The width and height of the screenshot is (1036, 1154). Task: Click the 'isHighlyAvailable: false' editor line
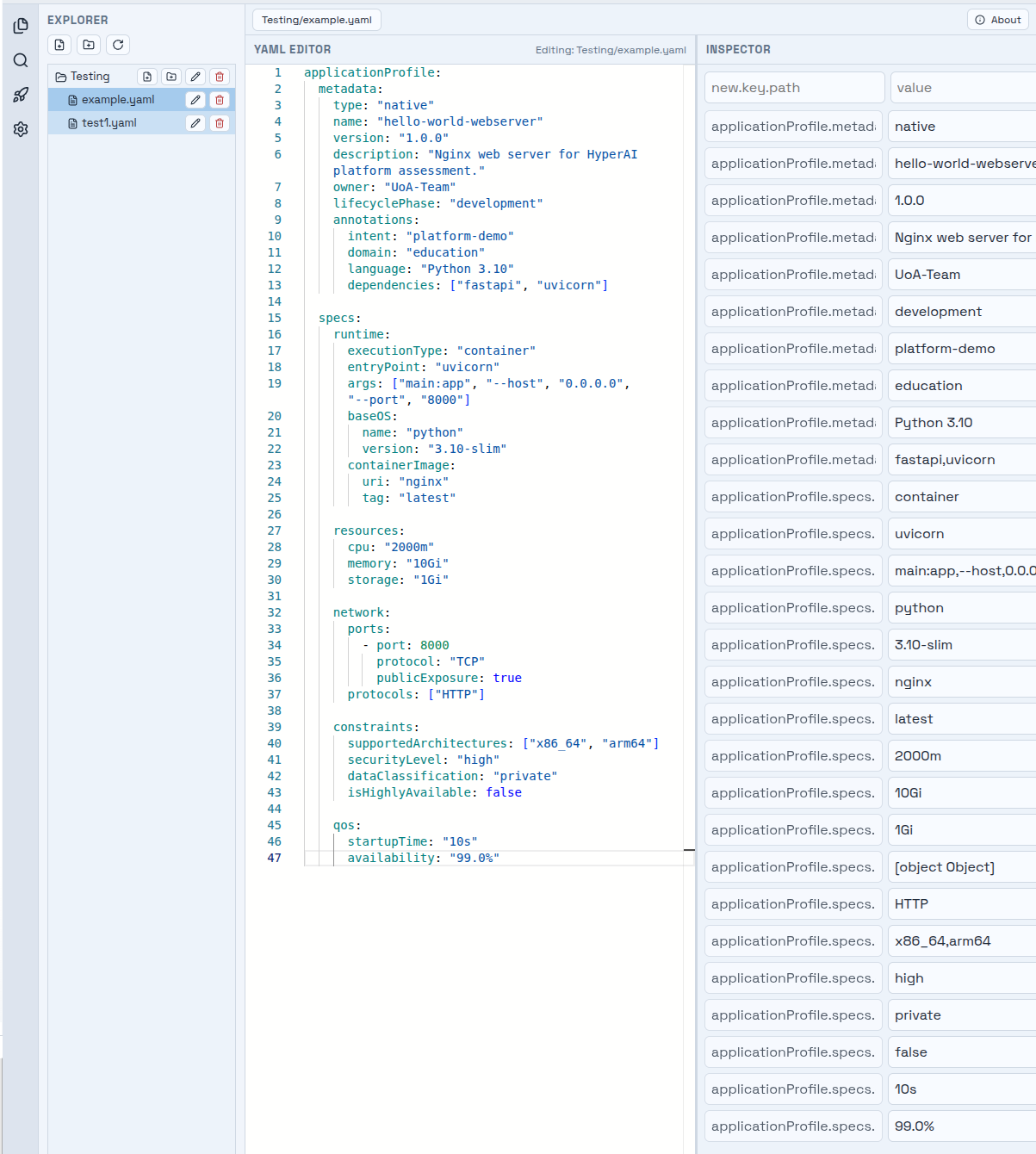(x=434, y=793)
